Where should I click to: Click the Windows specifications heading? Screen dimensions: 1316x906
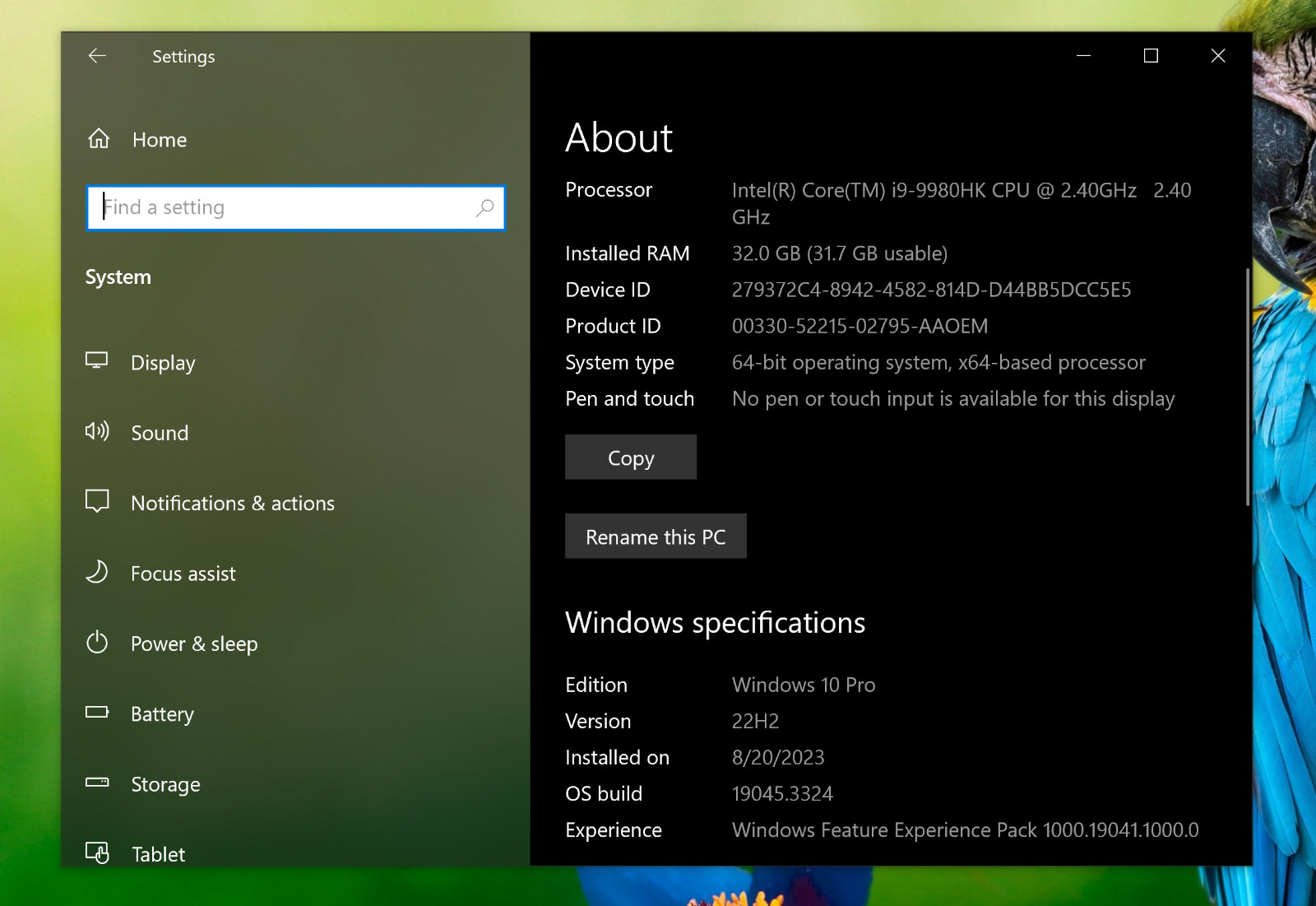click(x=715, y=623)
